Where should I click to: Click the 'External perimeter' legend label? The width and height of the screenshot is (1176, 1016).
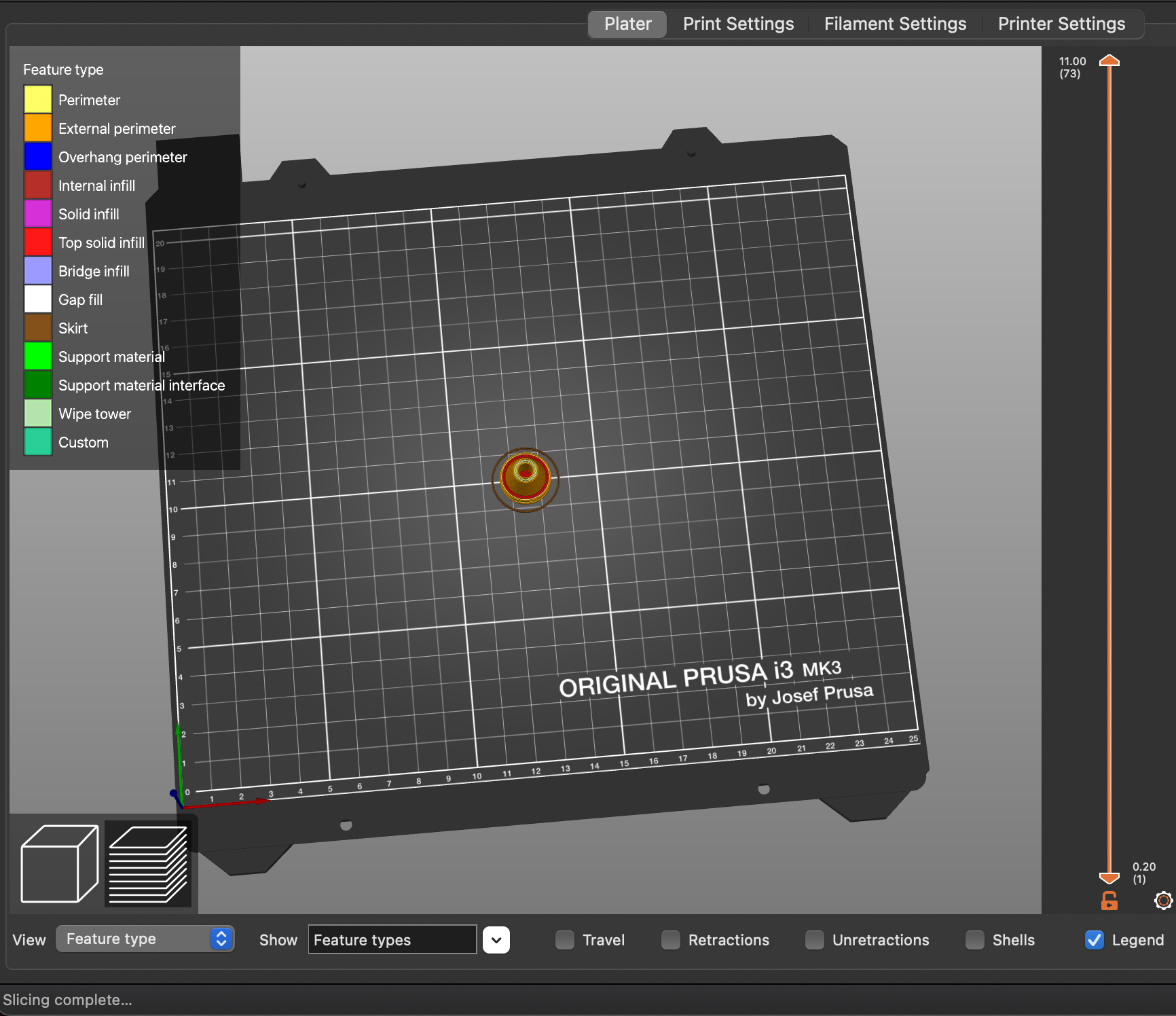[117, 128]
